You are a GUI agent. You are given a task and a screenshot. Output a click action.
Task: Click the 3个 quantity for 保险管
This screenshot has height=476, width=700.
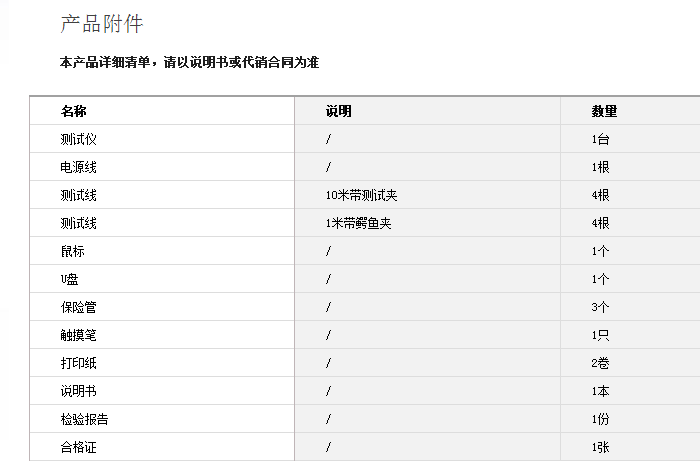tap(600, 307)
